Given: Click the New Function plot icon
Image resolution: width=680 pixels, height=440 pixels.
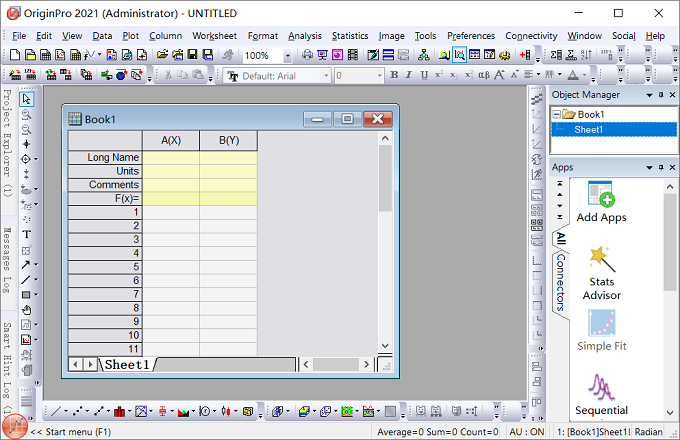Looking at the screenshot, I should click(90, 55).
